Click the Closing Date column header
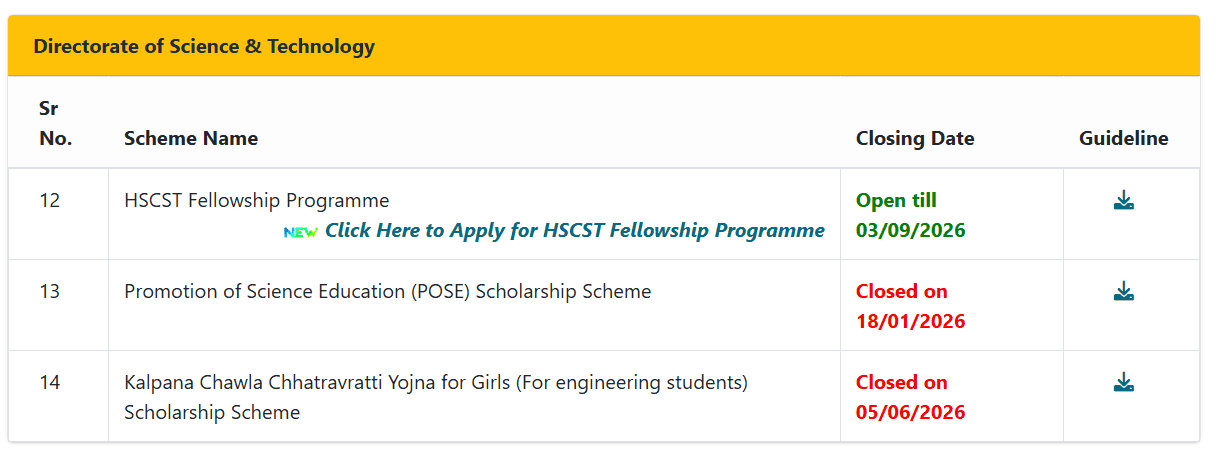The height and width of the screenshot is (472, 1222). (915, 139)
